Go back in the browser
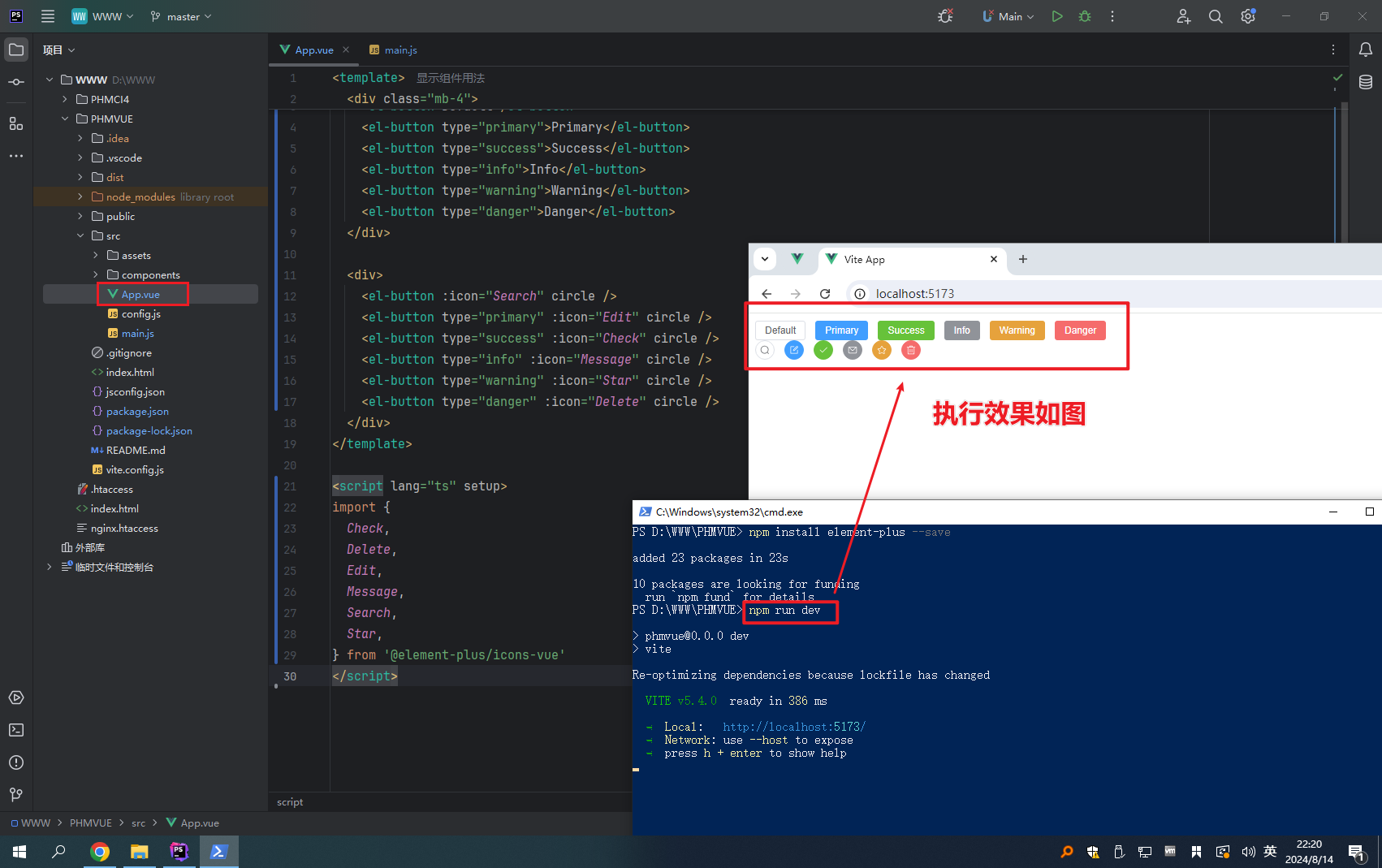This screenshot has height=868, width=1382. pos(767,294)
